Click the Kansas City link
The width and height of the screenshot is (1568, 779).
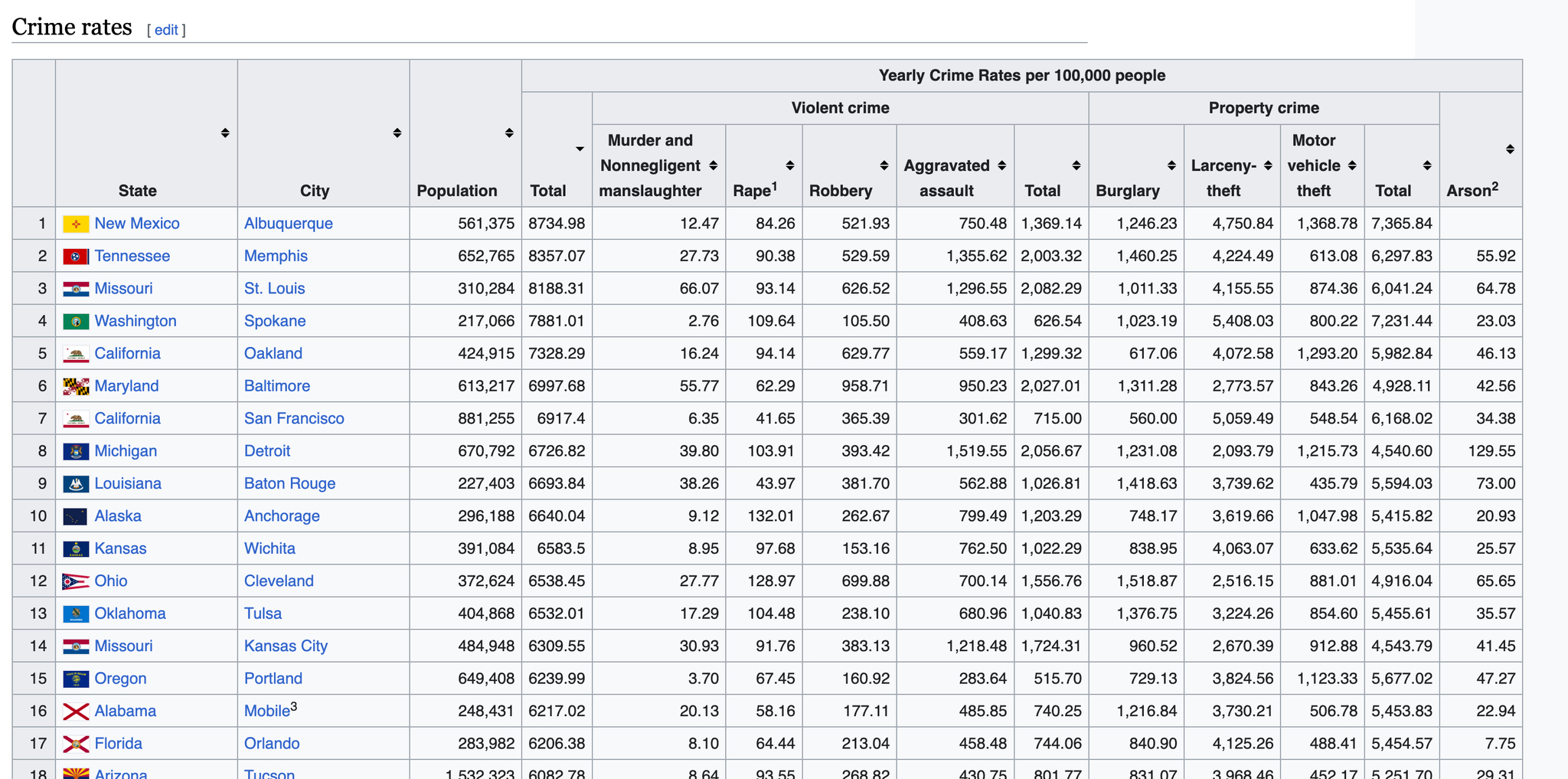tap(286, 646)
